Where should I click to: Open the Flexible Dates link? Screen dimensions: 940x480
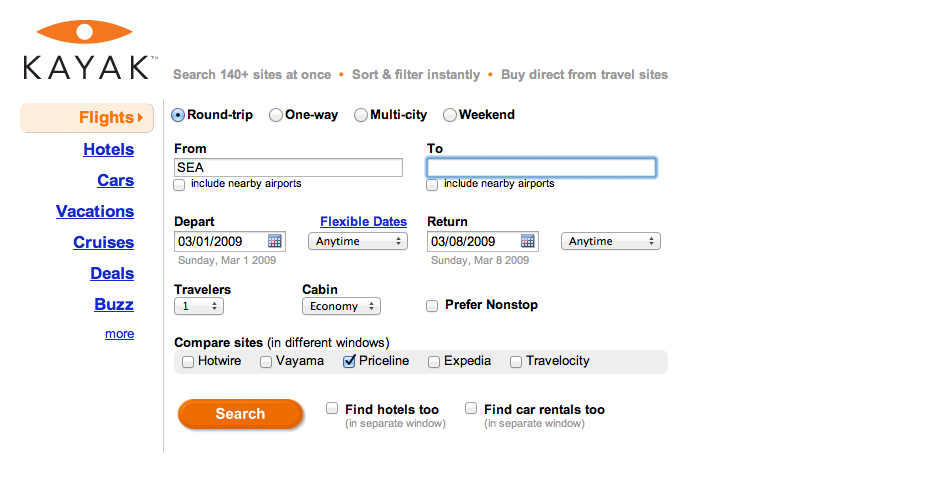pos(363,222)
